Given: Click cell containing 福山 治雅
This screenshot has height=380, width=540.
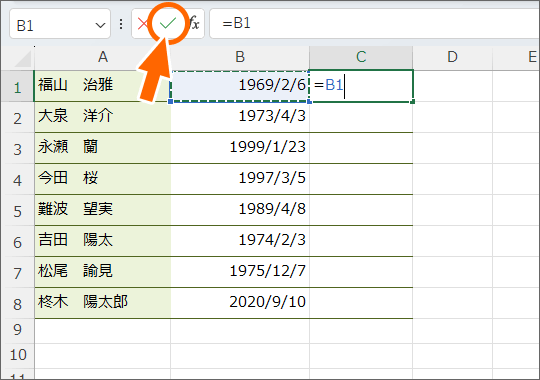Looking at the screenshot, I should pyautogui.click(x=103, y=86).
